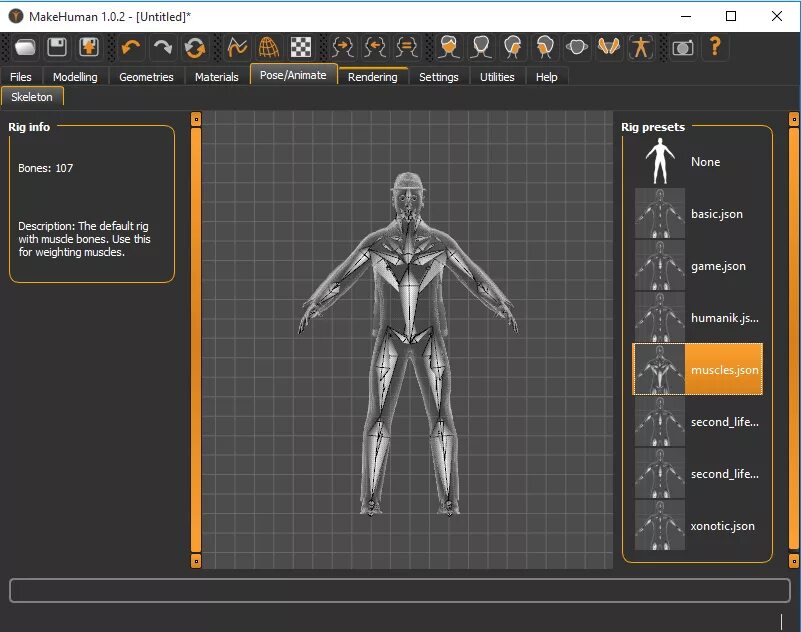This screenshot has height=632, width=801.
Task: Open the Modelling tab
Action: [75, 77]
